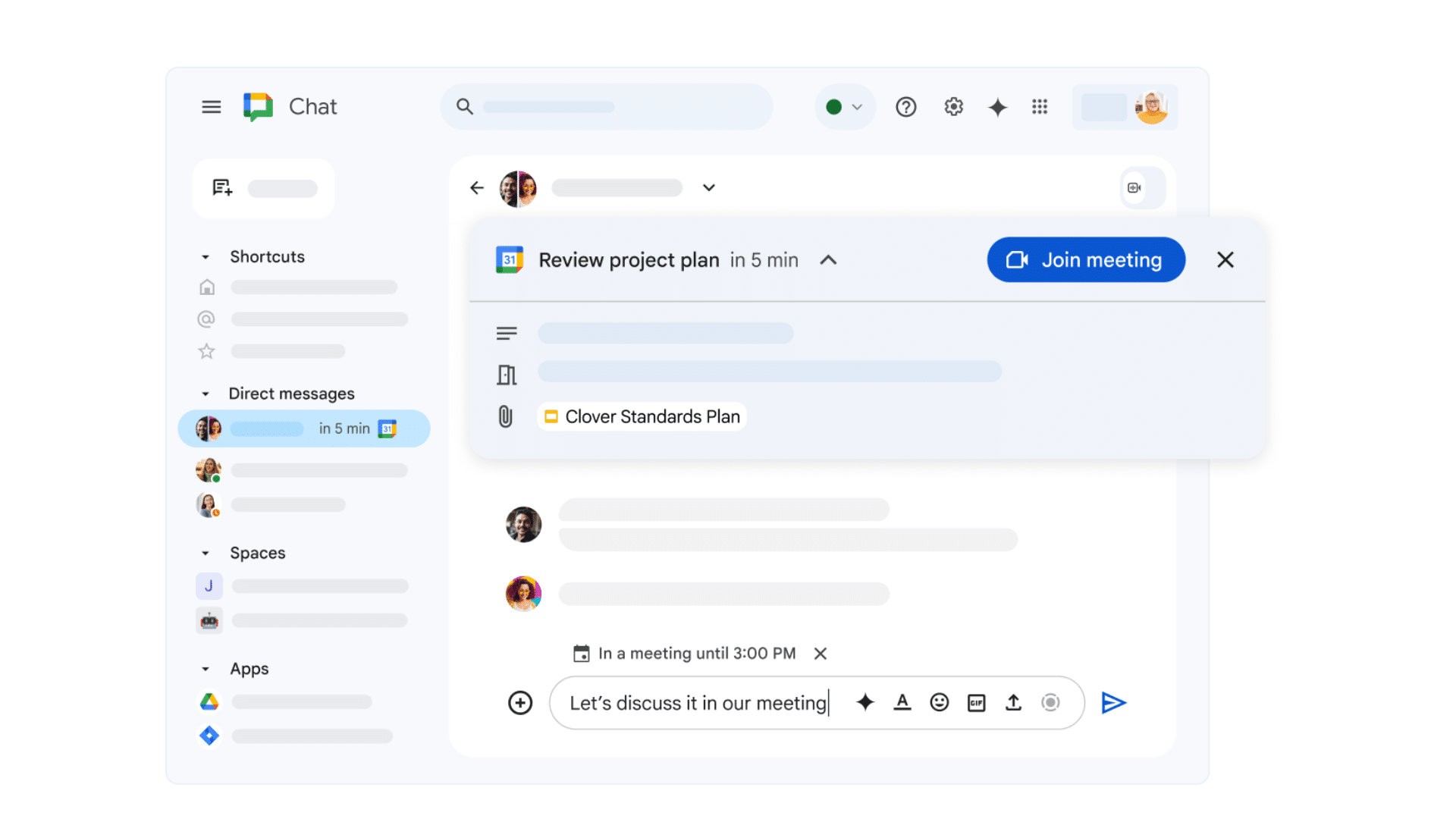
Task: Click the GIF insertion icon
Action: click(x=974, y=701)
